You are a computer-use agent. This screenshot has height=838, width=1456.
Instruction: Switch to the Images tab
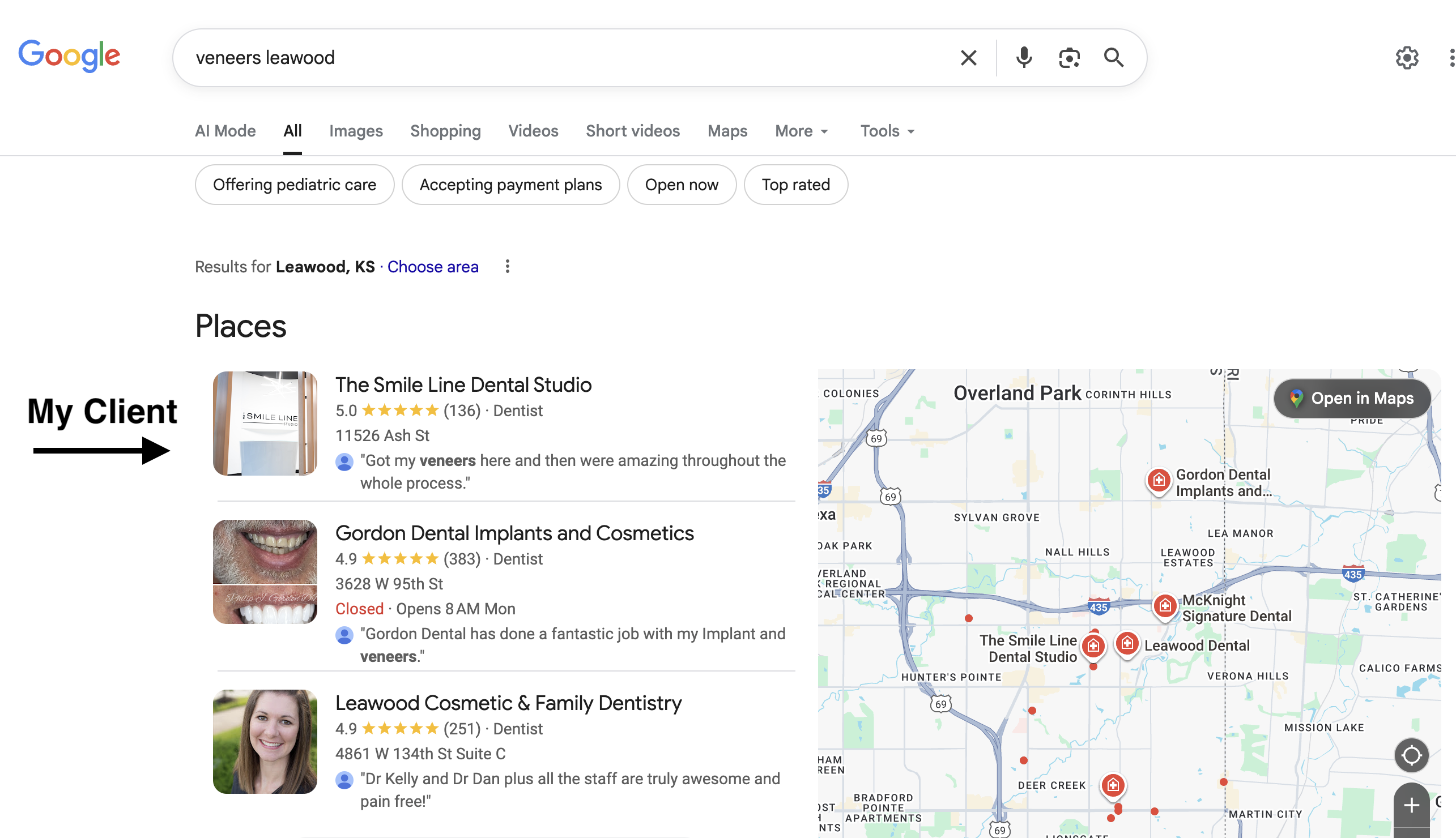click(355, 131)
